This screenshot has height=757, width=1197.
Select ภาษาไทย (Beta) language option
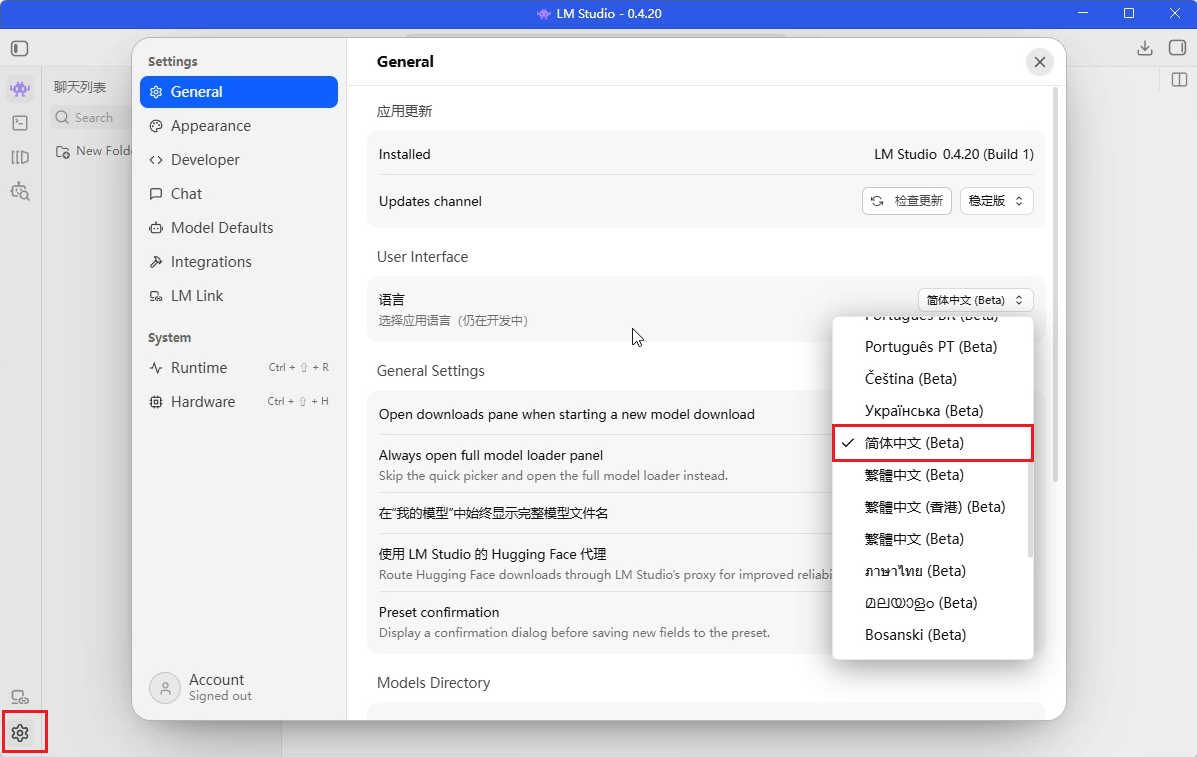932,571
